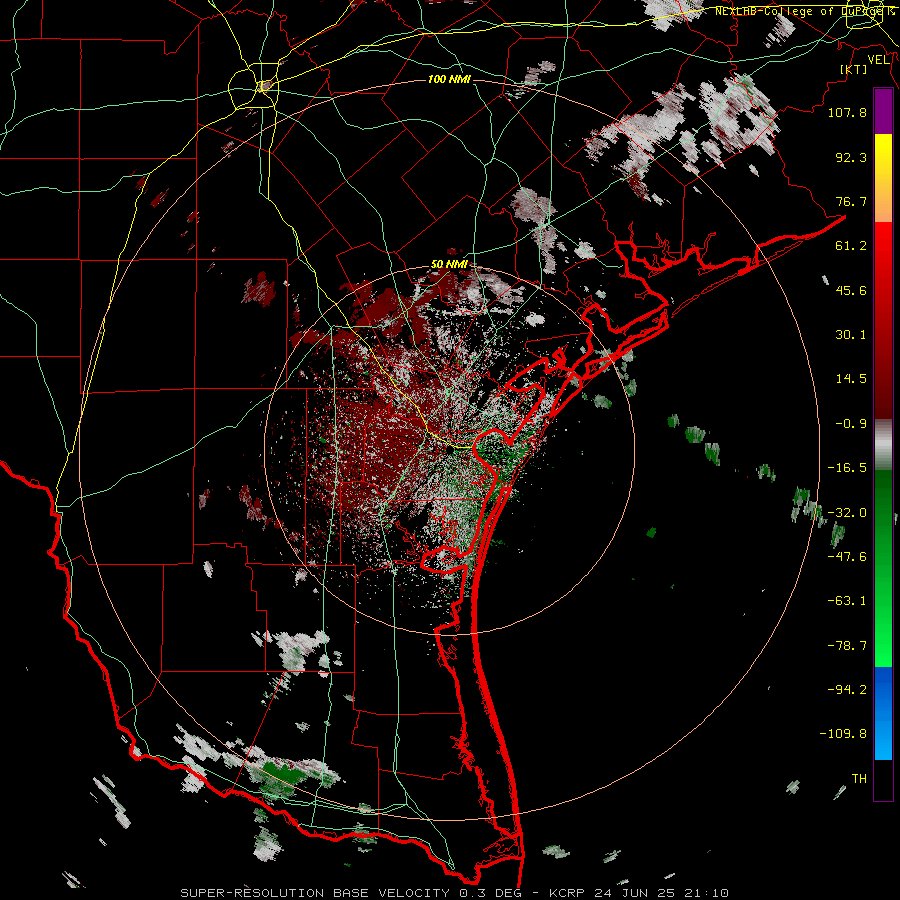Click the -16.5 velocity scale value

coord(847,468)
